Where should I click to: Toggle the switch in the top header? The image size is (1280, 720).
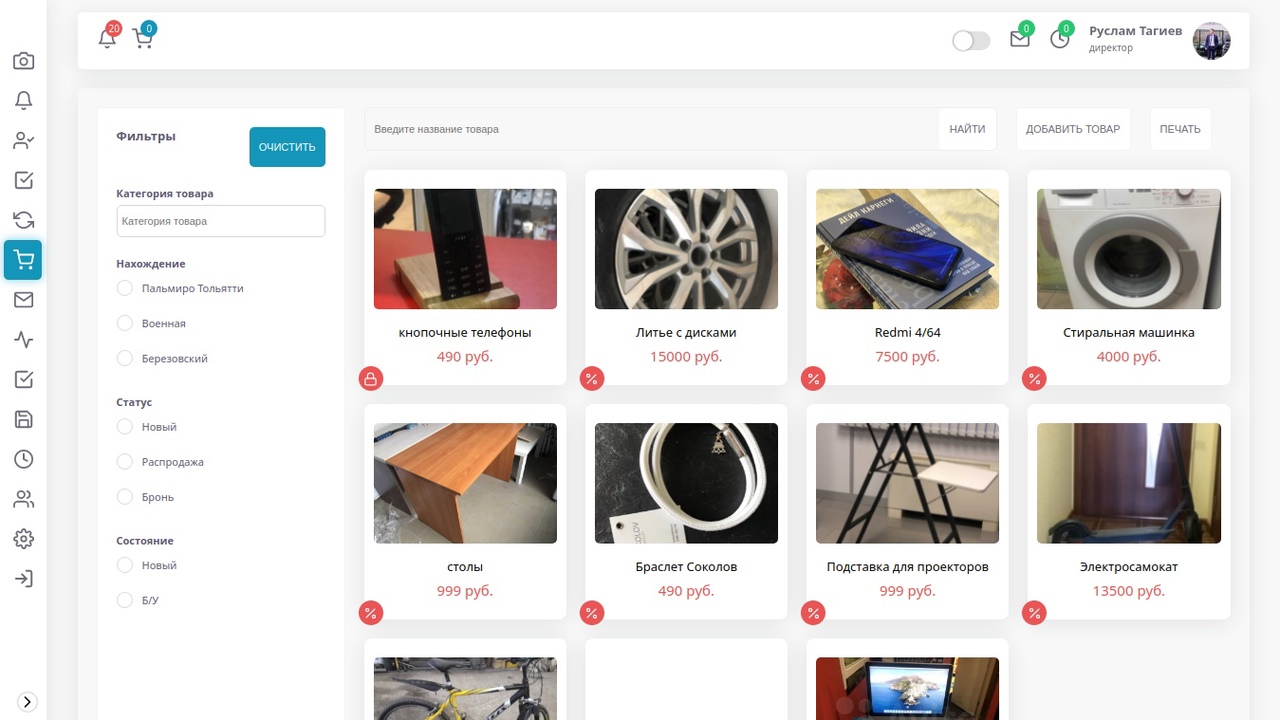point(971,41)
